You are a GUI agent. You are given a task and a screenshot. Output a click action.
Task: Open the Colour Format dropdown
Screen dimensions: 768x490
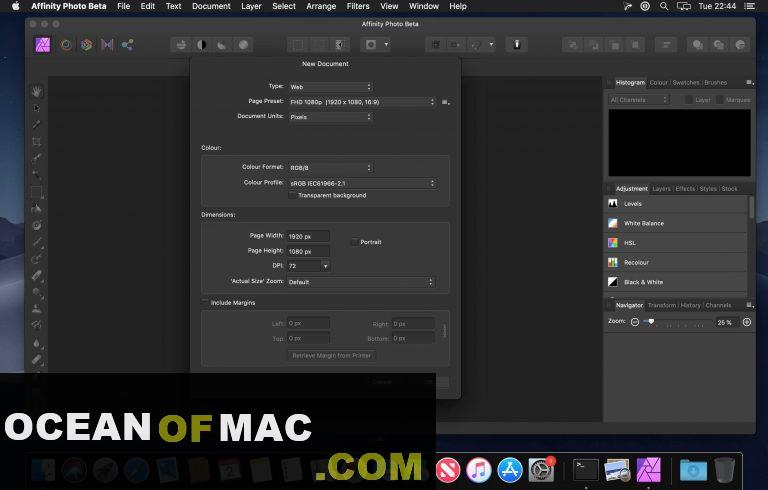(331, 168)
